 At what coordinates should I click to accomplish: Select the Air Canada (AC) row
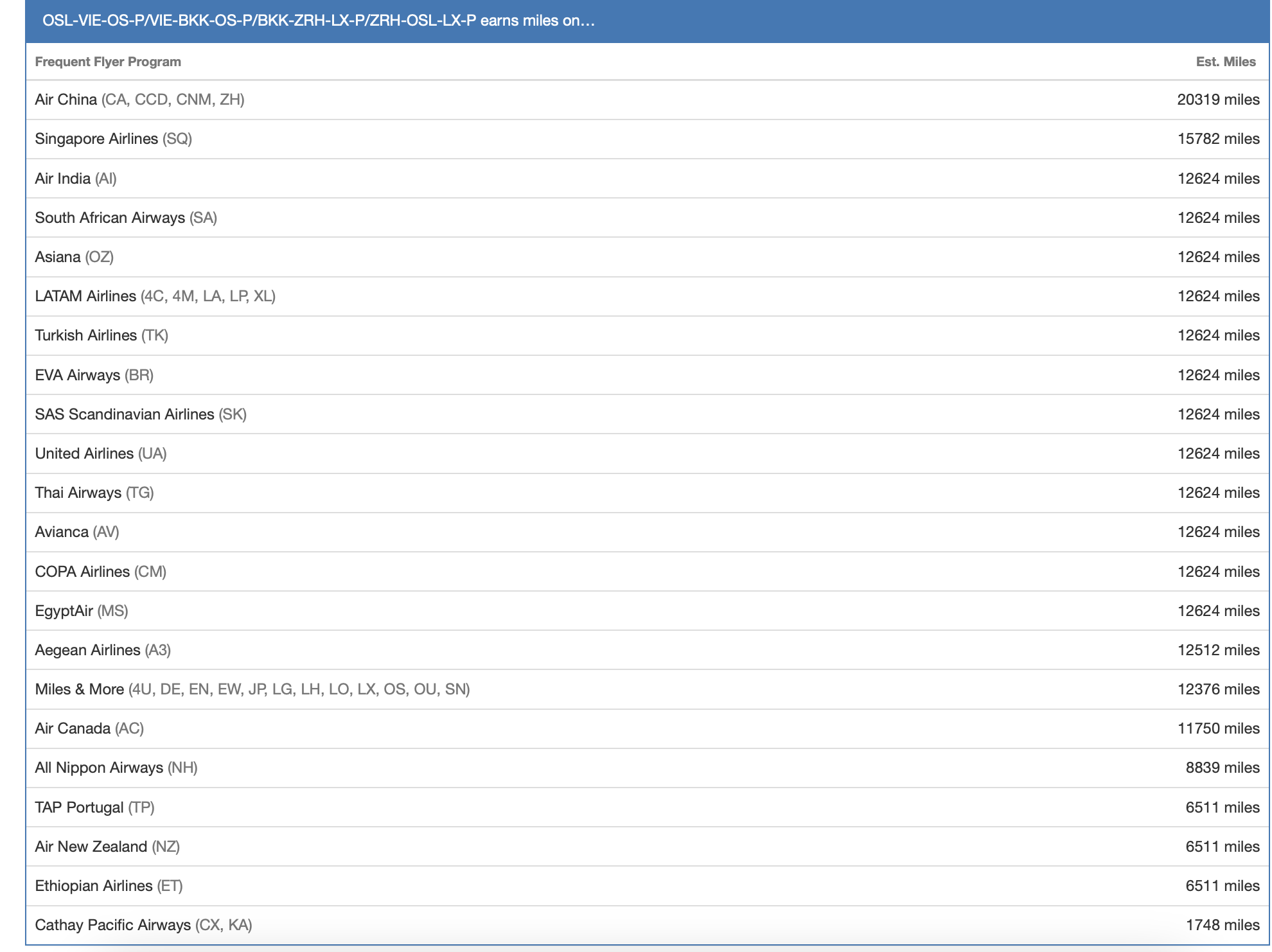tap(648, 728)
